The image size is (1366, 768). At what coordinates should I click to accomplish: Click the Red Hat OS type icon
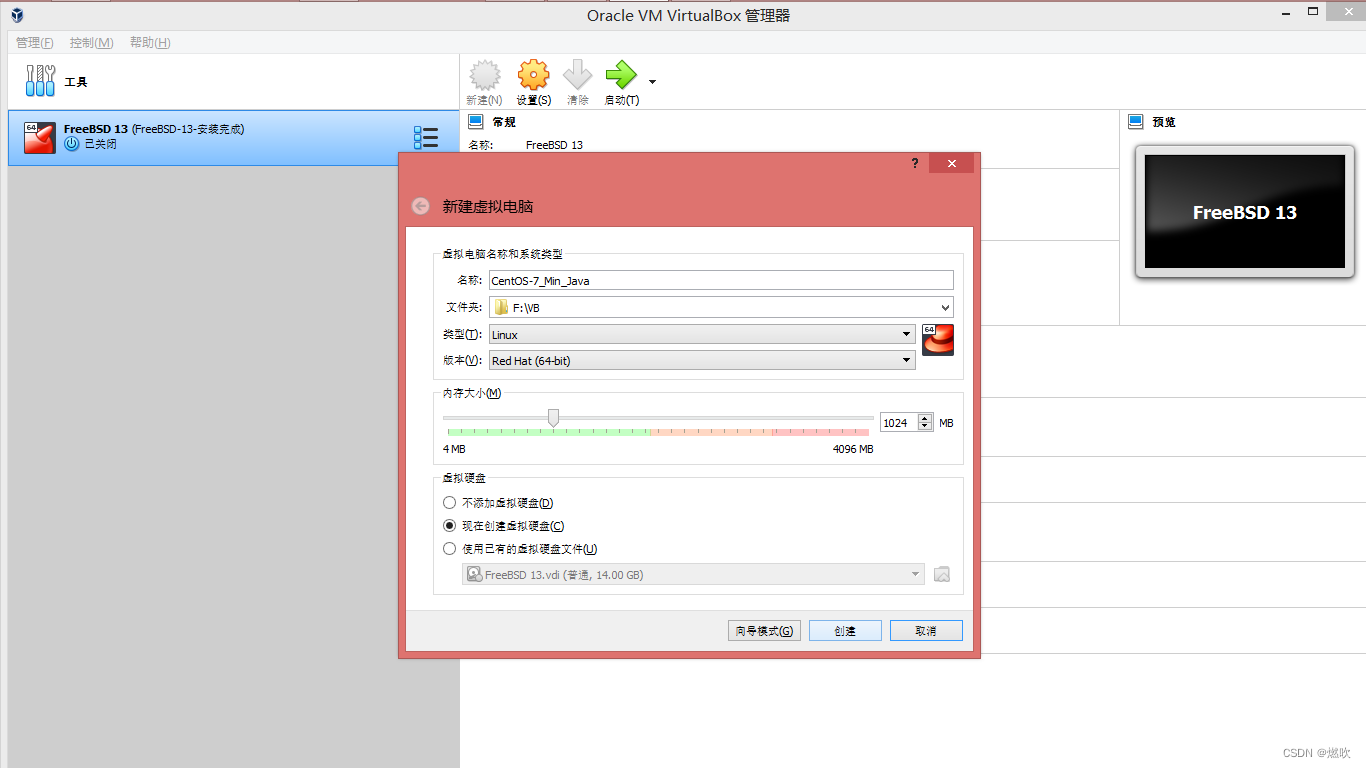(938, 340)
